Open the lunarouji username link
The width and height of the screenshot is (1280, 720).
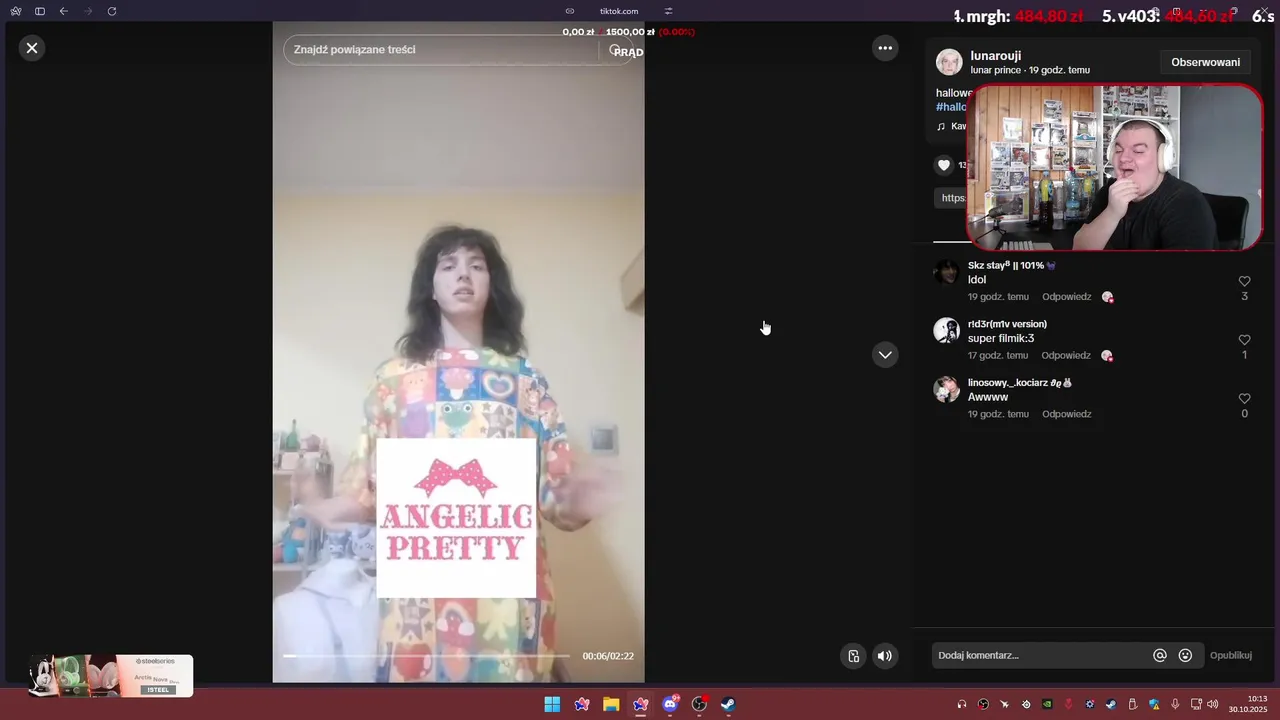[996, 56]
